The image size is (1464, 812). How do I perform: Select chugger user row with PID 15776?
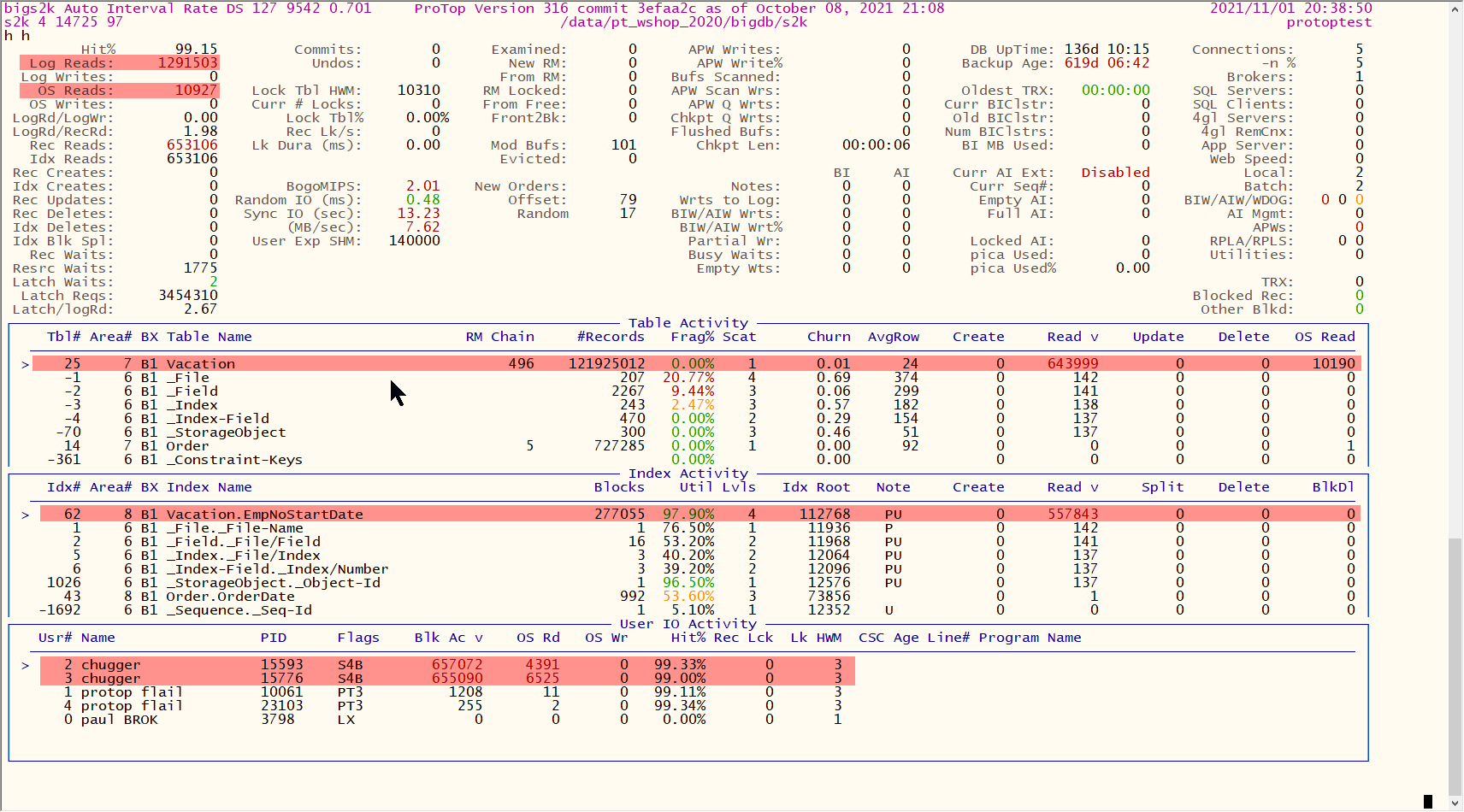447,679
